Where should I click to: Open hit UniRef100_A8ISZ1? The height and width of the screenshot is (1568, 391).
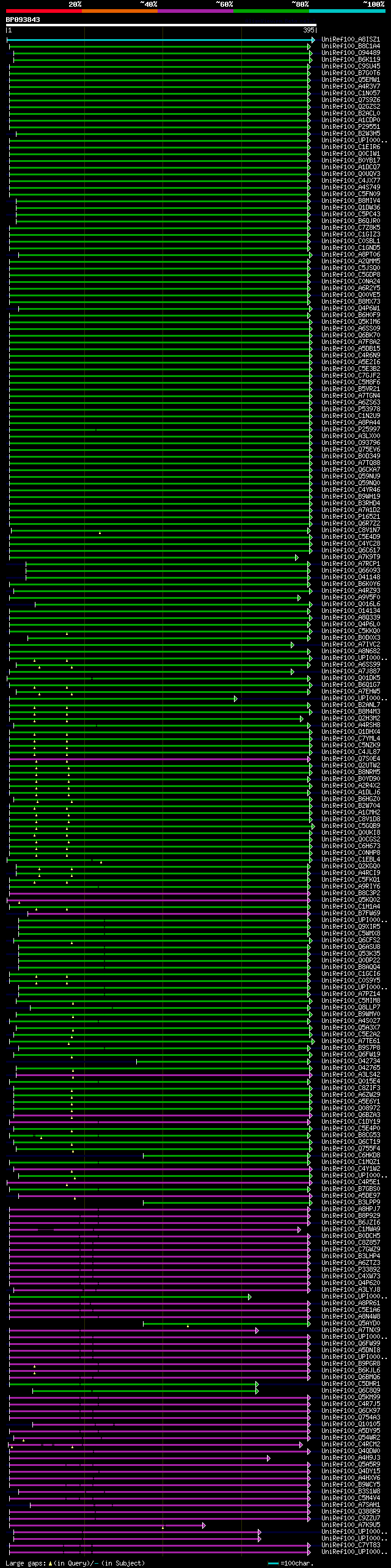(351, 40)
